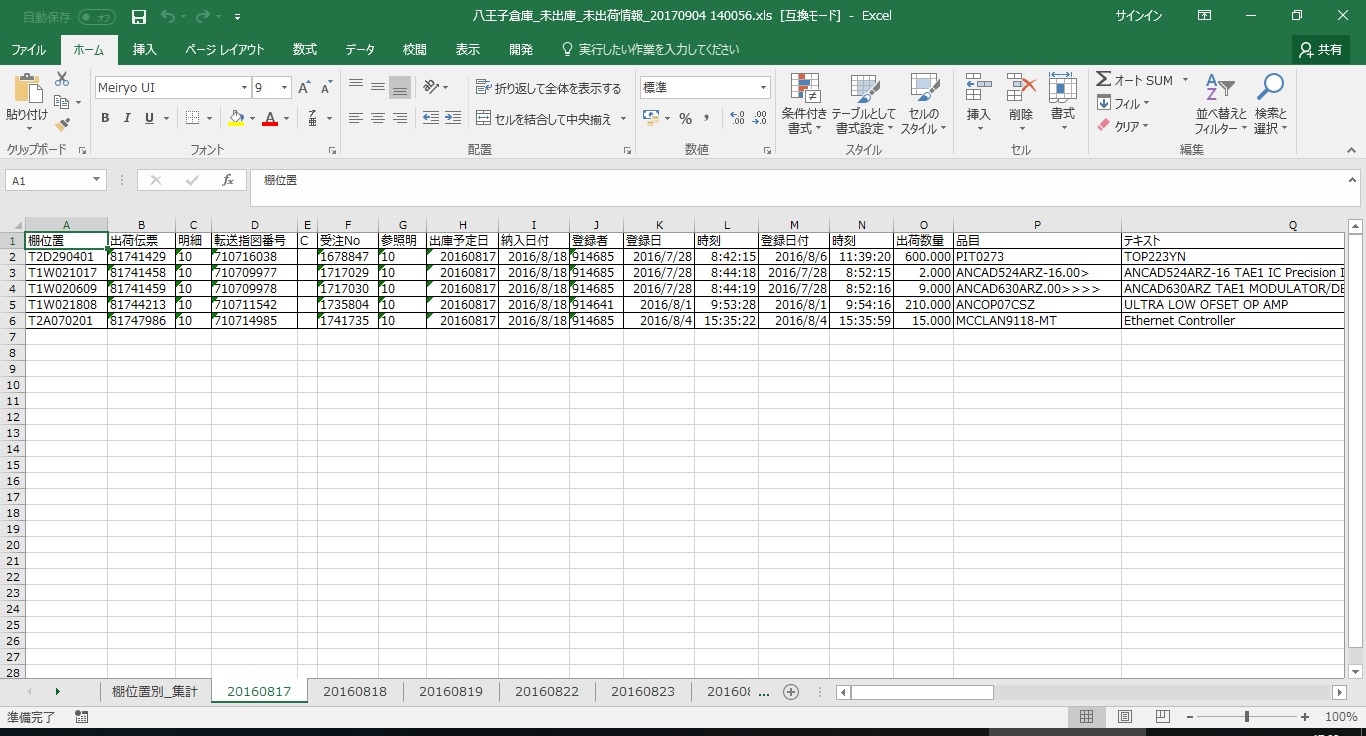Click the horizontal scrollbar thumb
The width and height of the screenshot is (1366, 736).
tap(922, 692)
